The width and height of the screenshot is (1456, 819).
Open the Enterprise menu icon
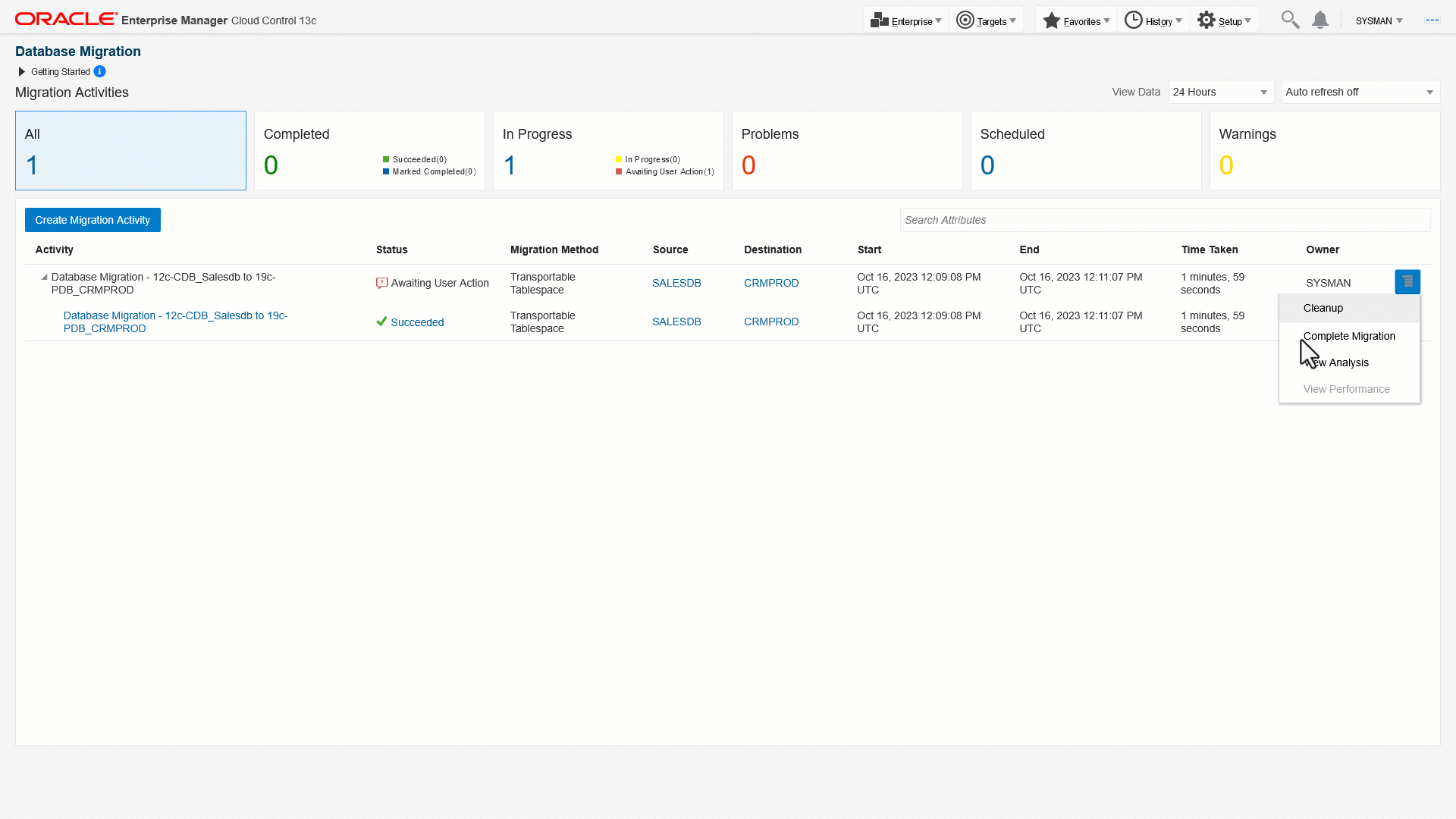879,20
